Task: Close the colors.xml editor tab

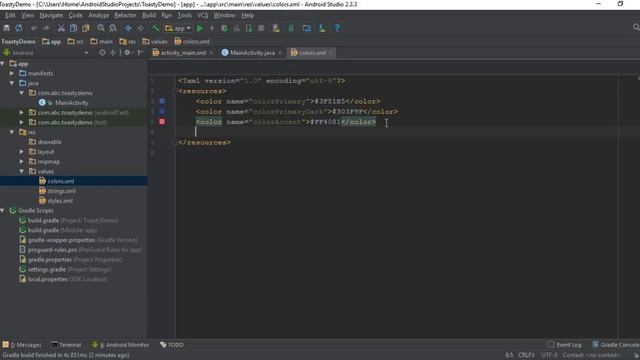Action: (331, 53)
